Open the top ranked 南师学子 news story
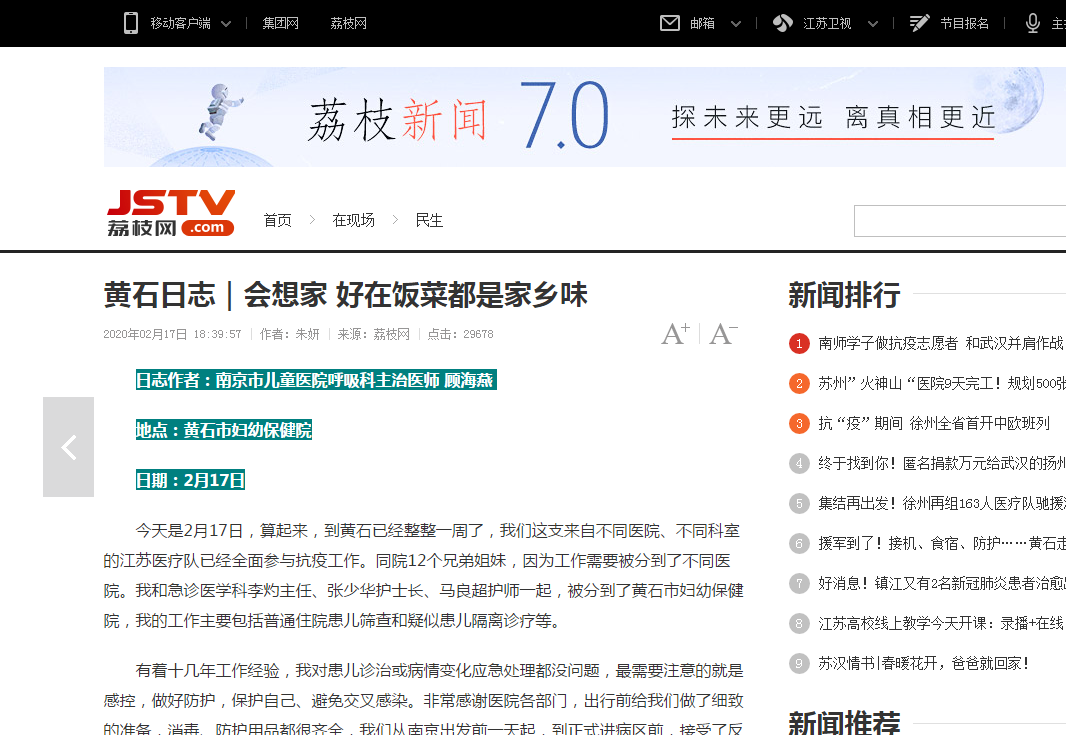Viewport: 1066px width, 735px height. pos(930,342)
